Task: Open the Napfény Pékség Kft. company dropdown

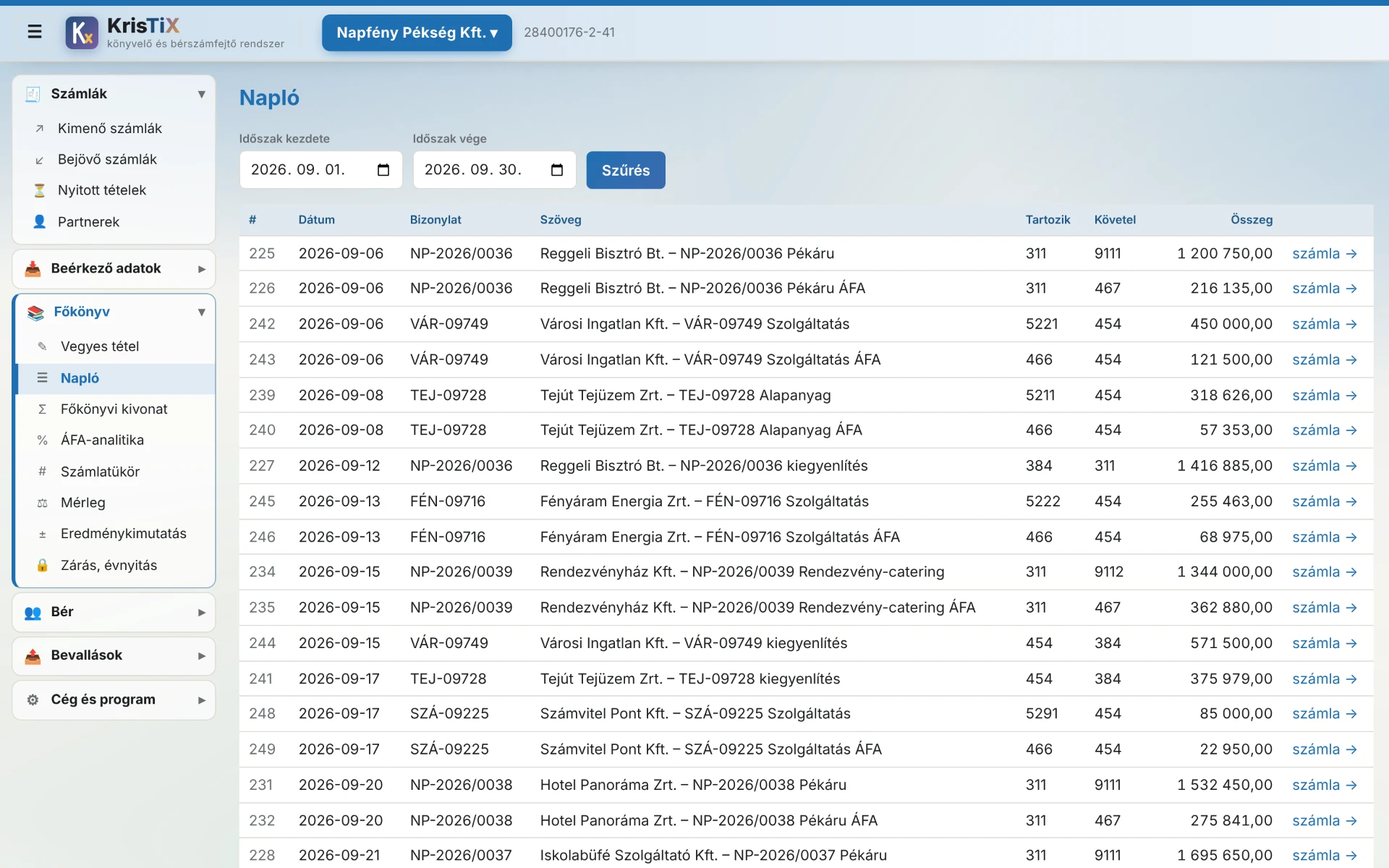Action: pyautogui.click(x=417, y=33)
